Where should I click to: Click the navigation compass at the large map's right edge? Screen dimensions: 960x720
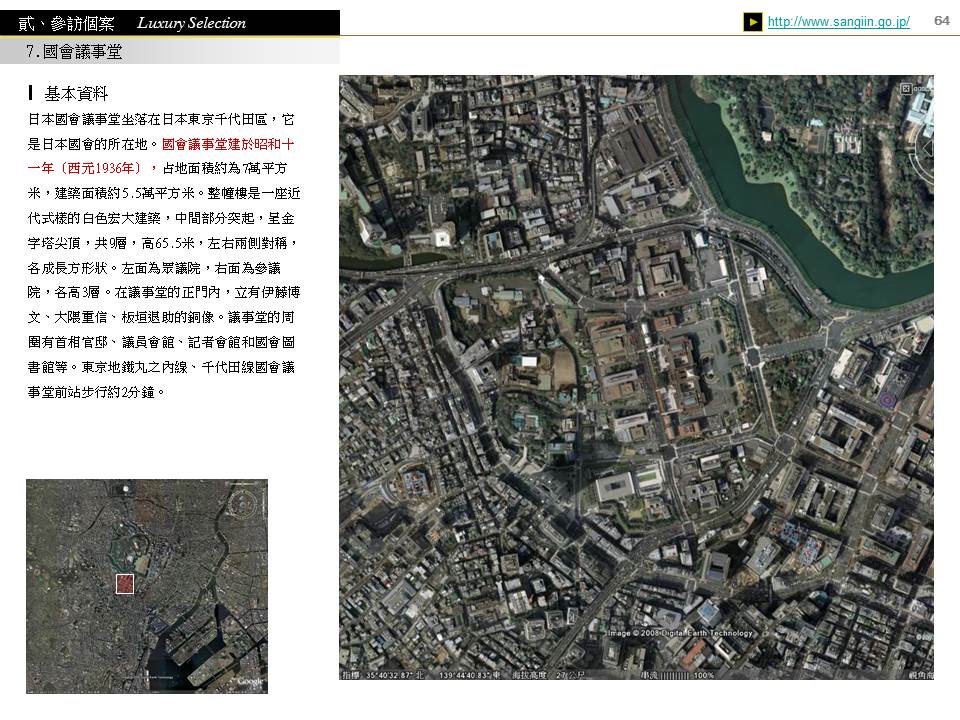point(926,148)
